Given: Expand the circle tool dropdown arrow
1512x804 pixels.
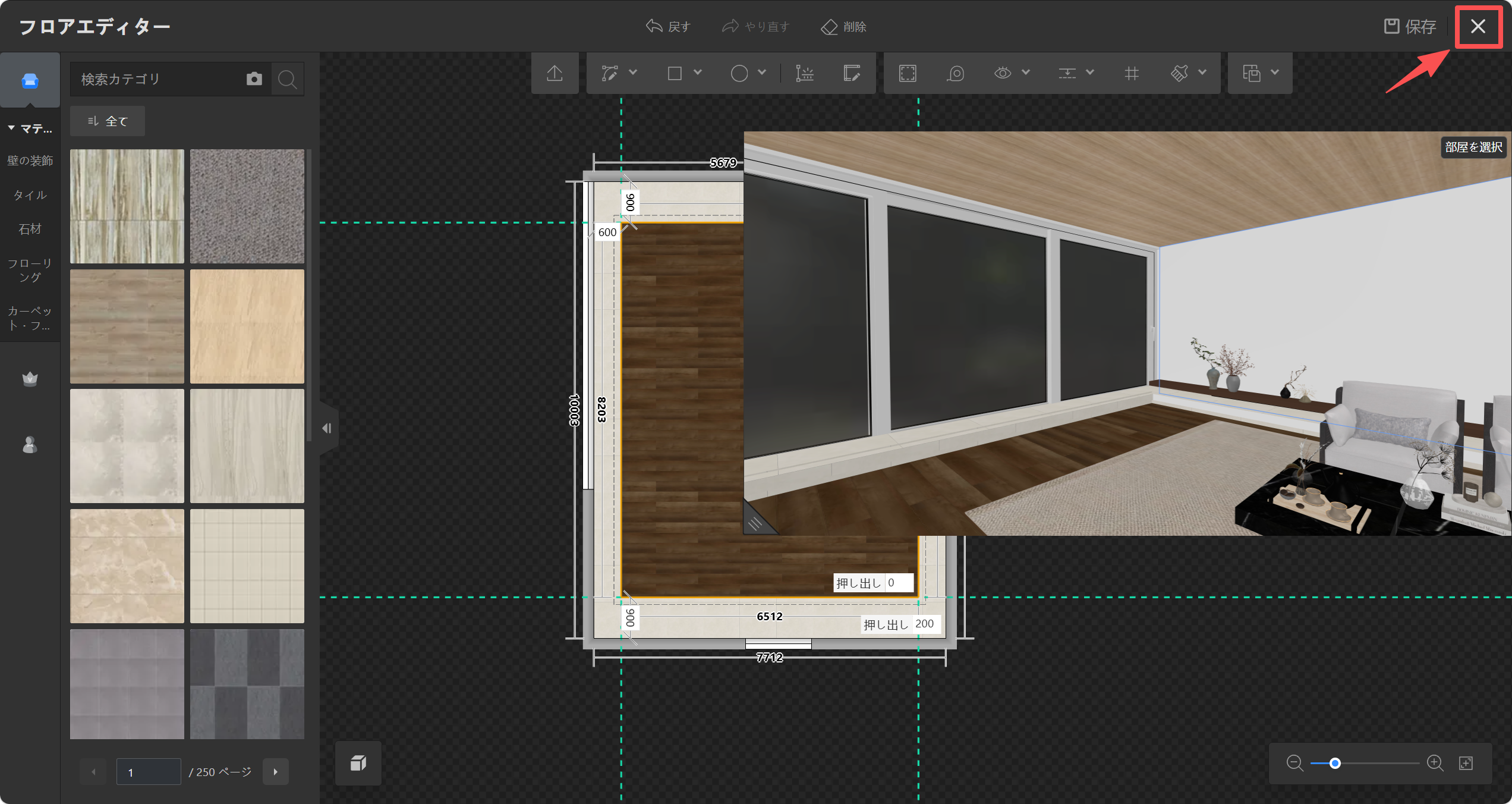Looking at the screenshot, I should (762, 73).
